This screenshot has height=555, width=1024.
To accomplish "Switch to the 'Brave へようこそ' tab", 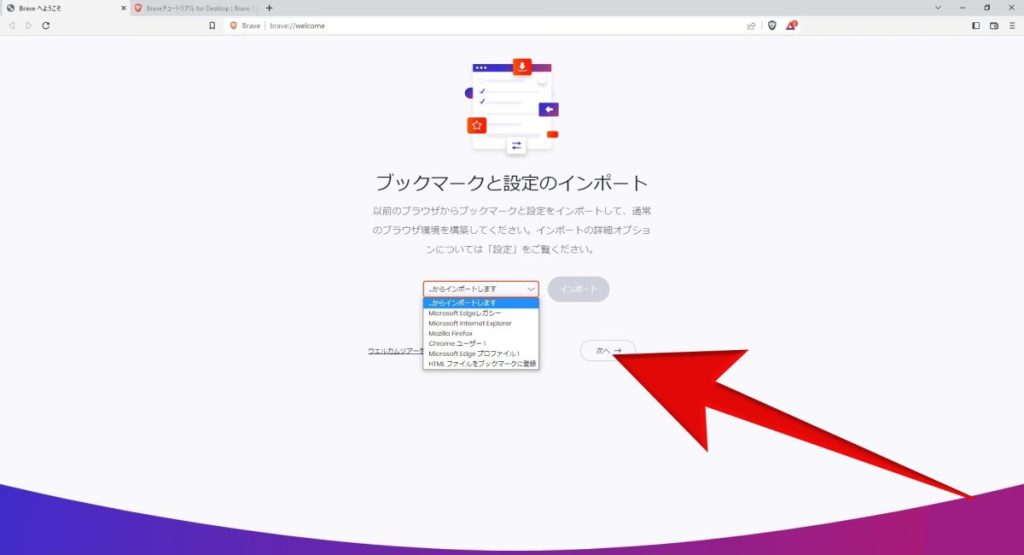I will 64,8.
